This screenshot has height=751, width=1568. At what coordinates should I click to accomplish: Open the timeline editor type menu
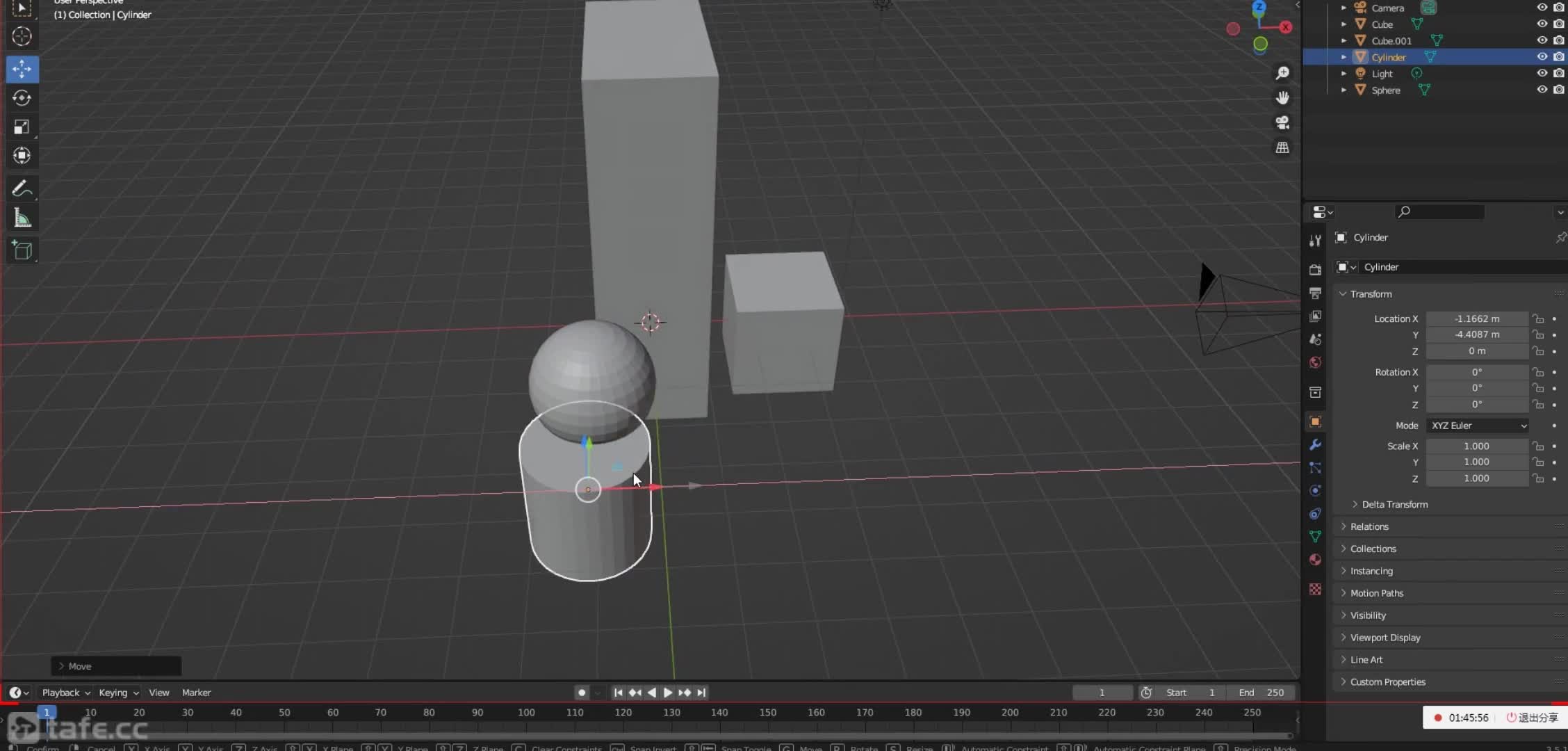pos(19,693)
